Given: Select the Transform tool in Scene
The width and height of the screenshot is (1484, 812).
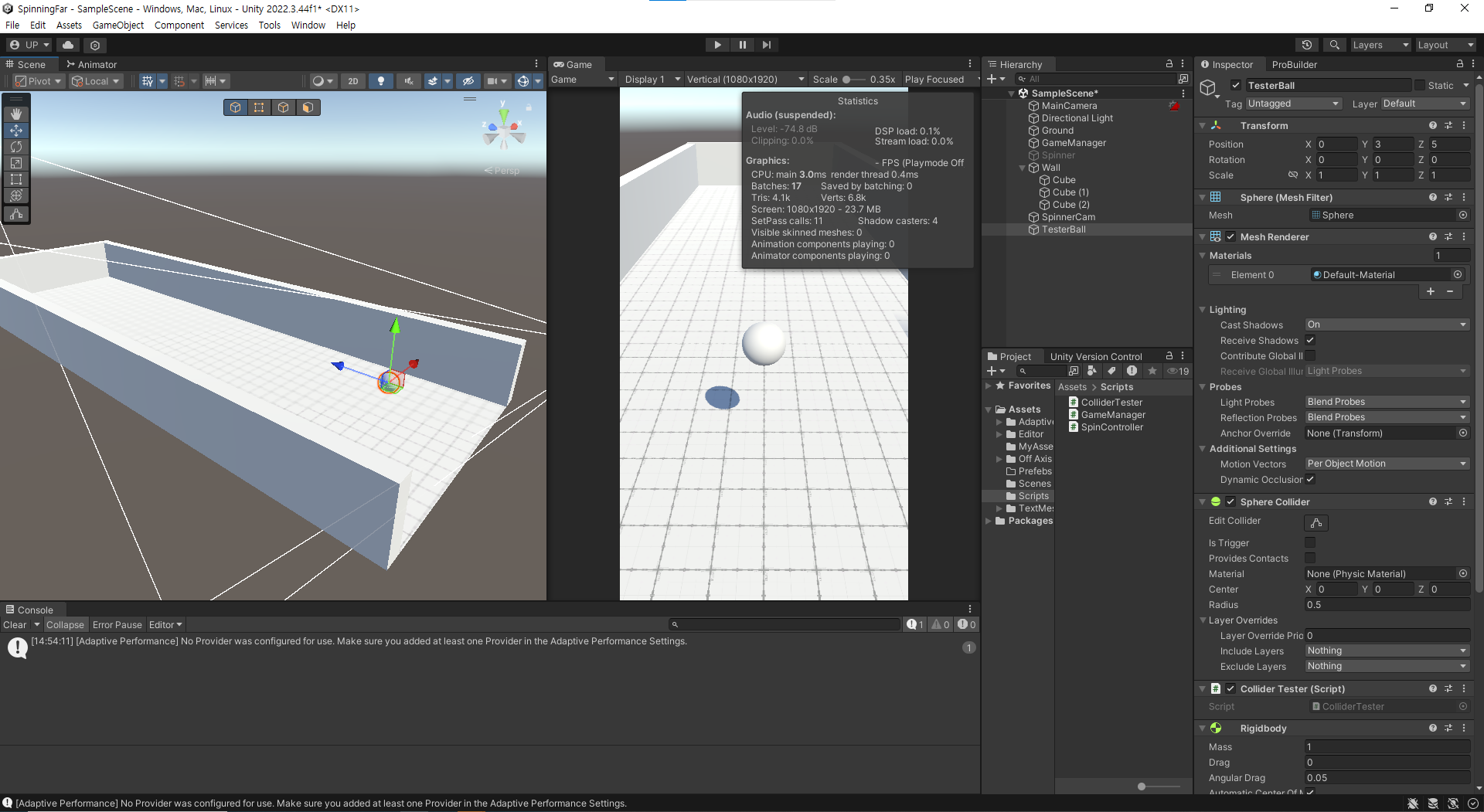Looking at the screenshot, I should click(16, 195).
